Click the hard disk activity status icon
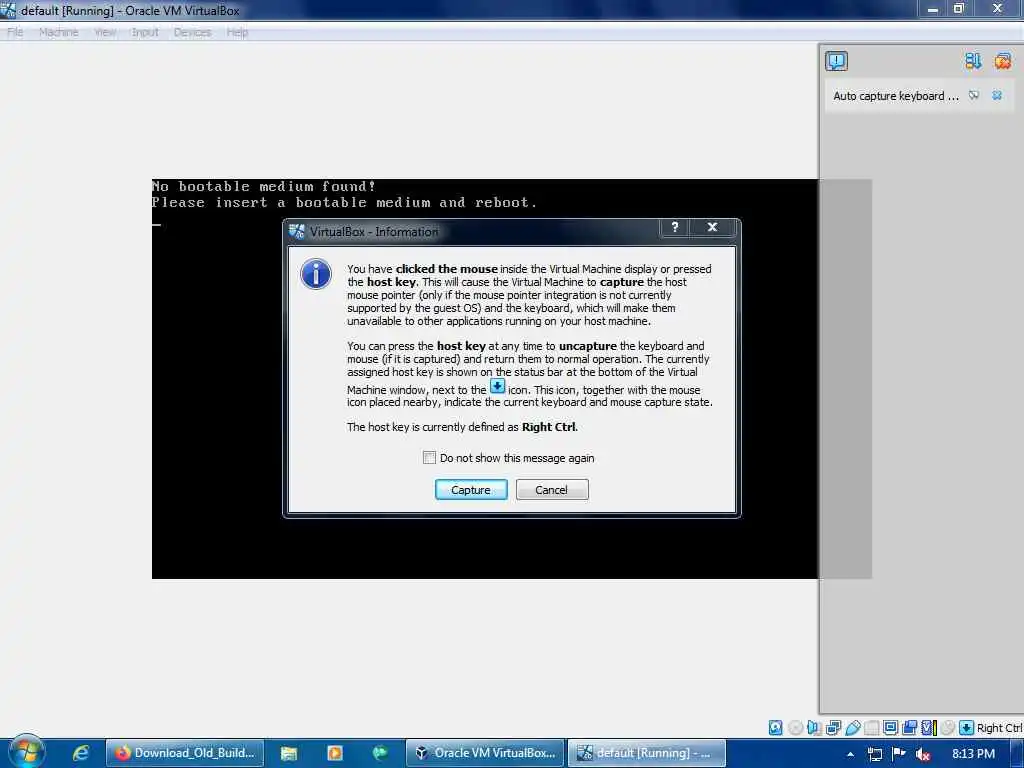The width and height of the screenshot is (1024, 768). point(775,728)
